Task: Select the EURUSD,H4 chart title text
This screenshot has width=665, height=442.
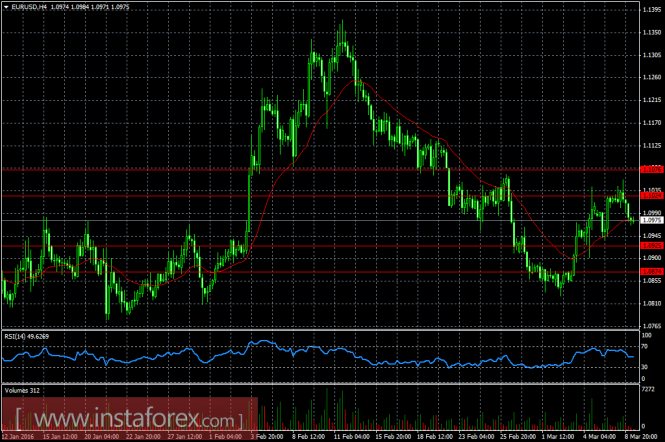Action: 29,7
